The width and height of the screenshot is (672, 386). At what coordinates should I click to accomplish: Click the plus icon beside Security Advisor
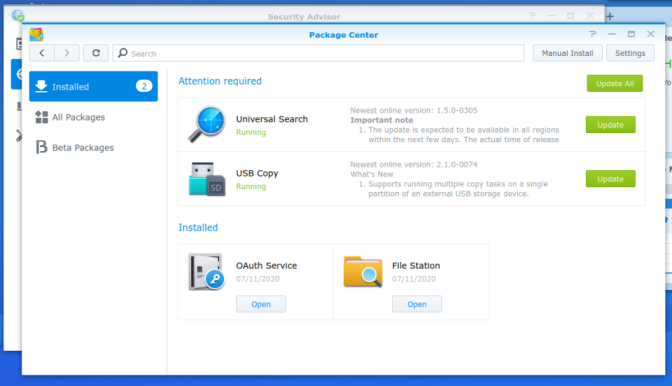[610, 17]
